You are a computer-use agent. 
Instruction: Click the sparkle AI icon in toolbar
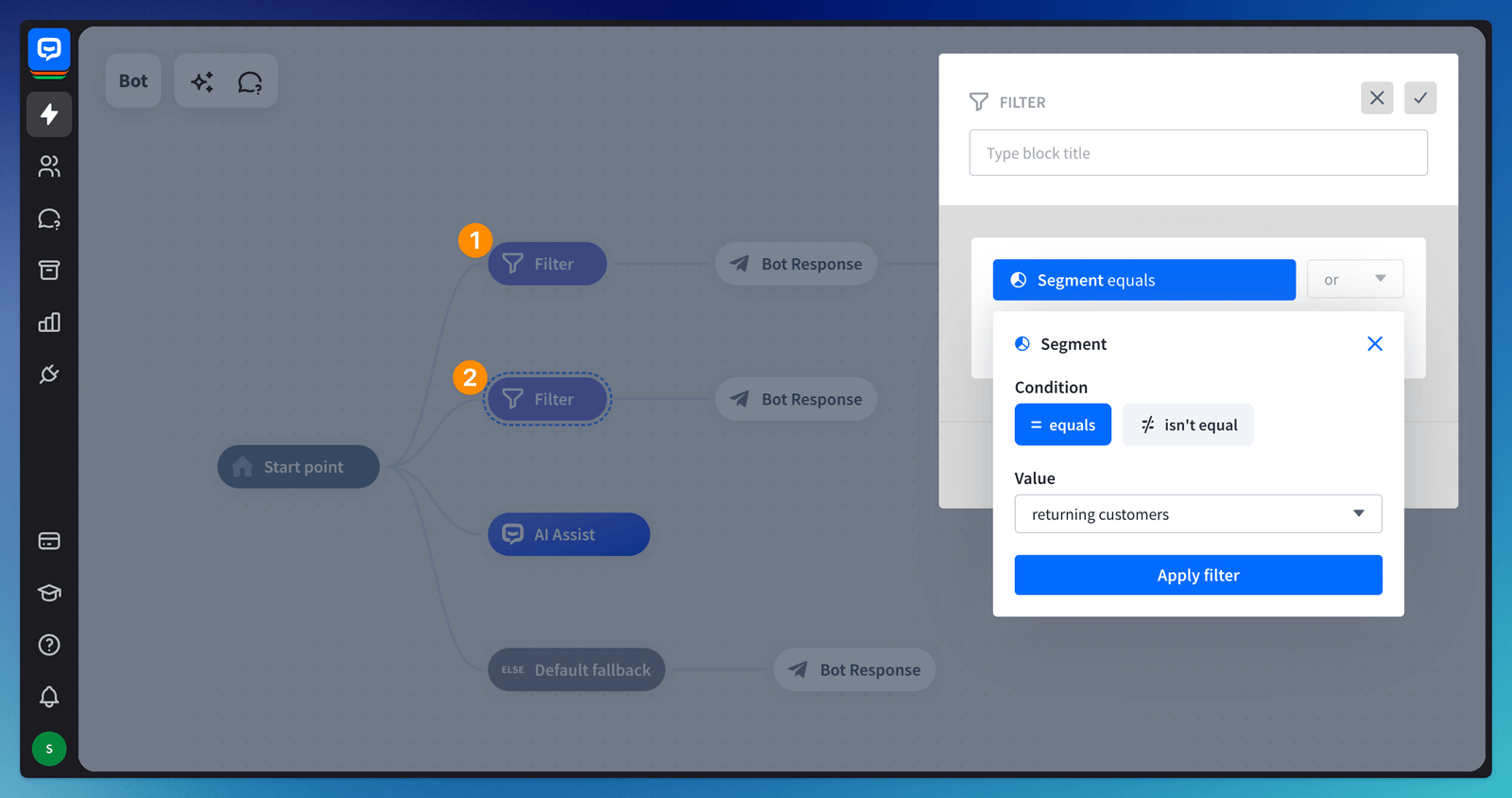pyautogui.click(x=201, y=82)
